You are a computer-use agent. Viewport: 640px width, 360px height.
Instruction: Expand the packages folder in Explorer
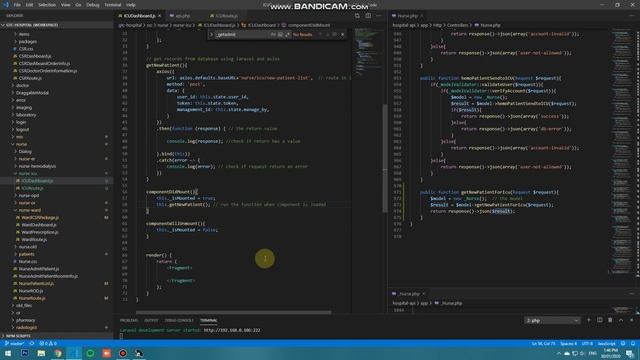click(x=27, y=42)
